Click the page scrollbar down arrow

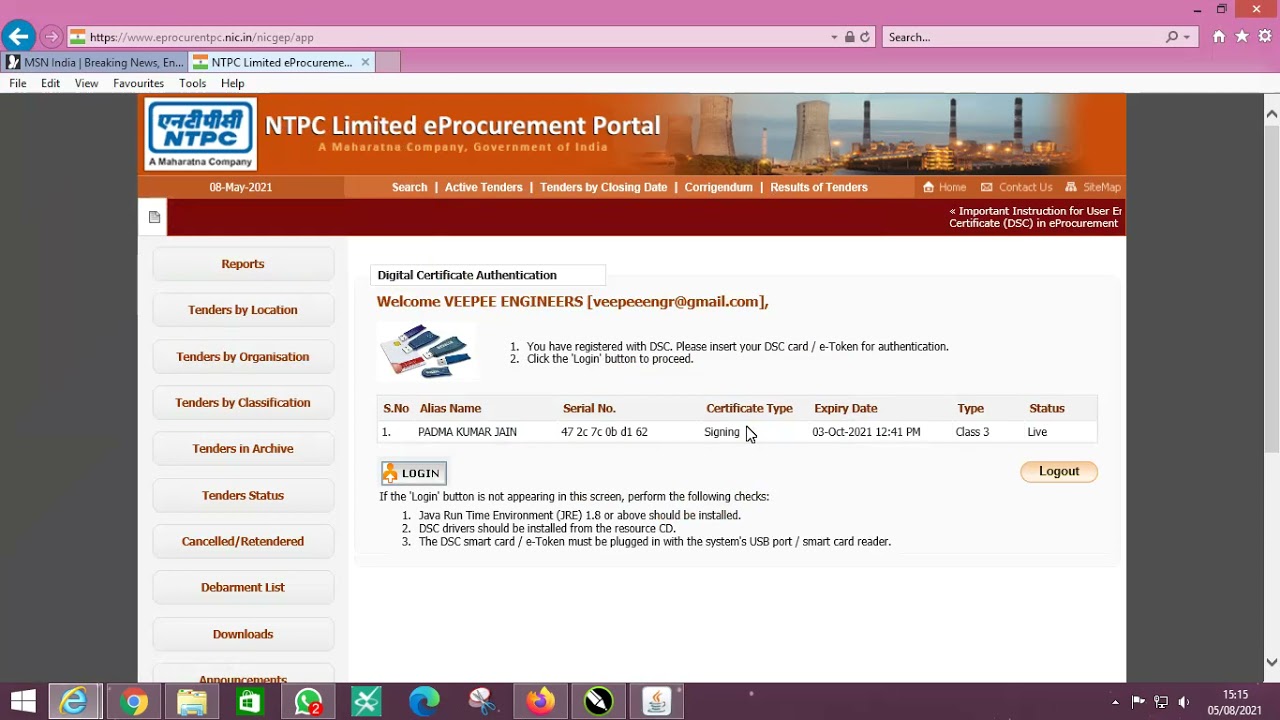tap(1272, 662)
